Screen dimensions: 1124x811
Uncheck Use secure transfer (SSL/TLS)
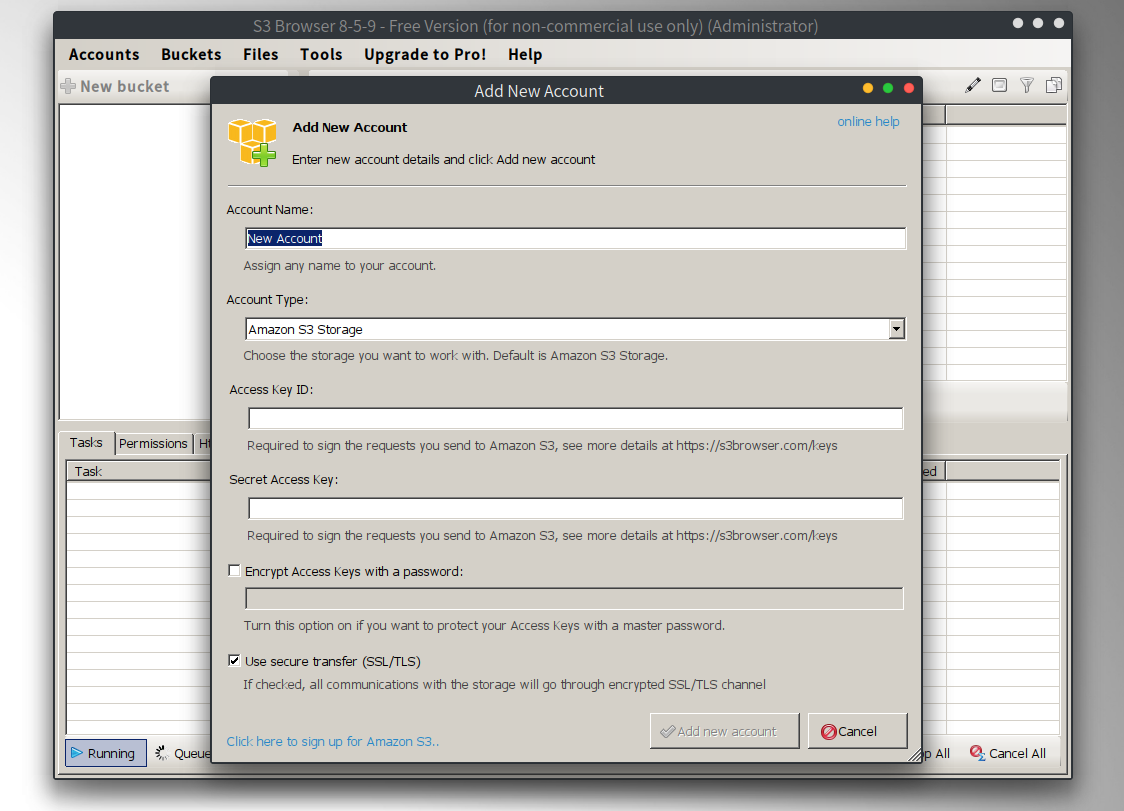[x=235, y=661]
